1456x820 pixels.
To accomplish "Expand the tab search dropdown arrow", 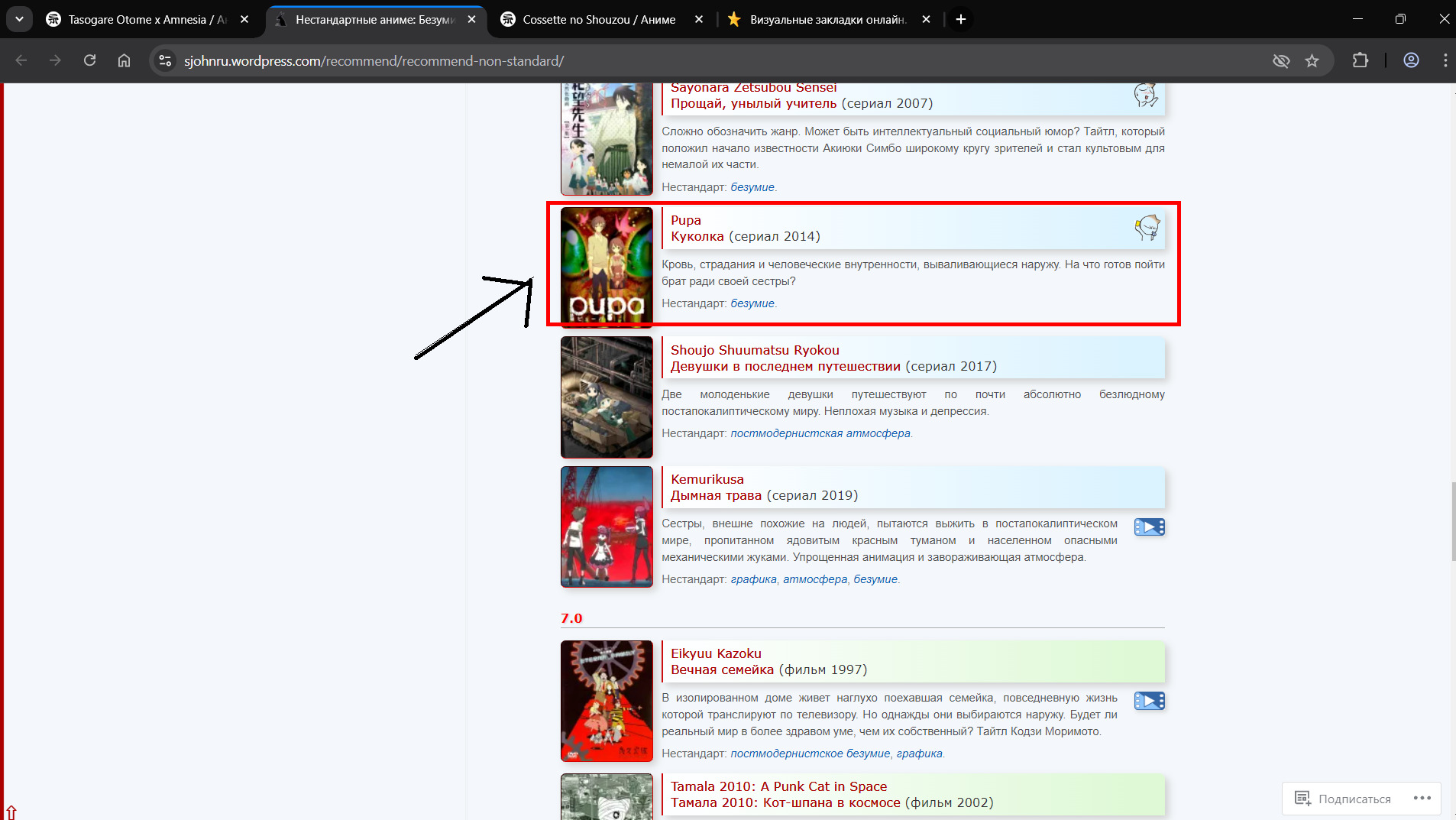I will (x=19, y=19).
